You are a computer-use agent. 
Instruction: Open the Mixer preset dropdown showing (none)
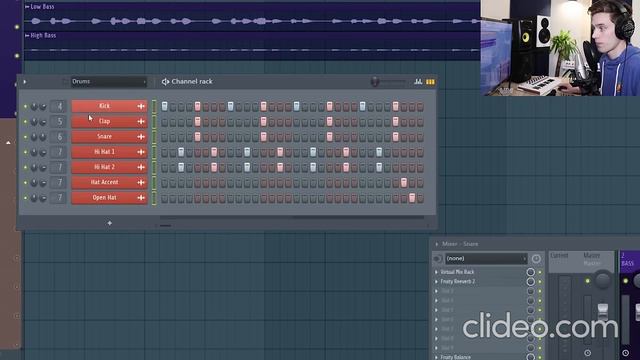coord(486,258)
